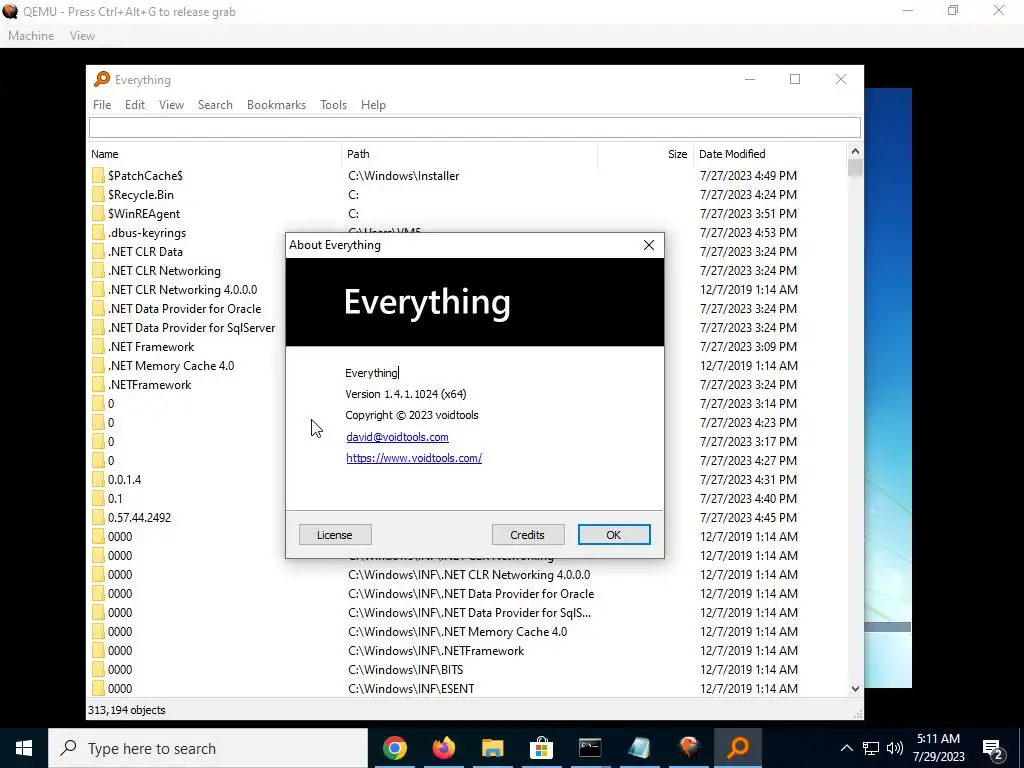Screen dimensions: 1024x768
Task: Close the About Everything dialog
Action: (648, 245)
